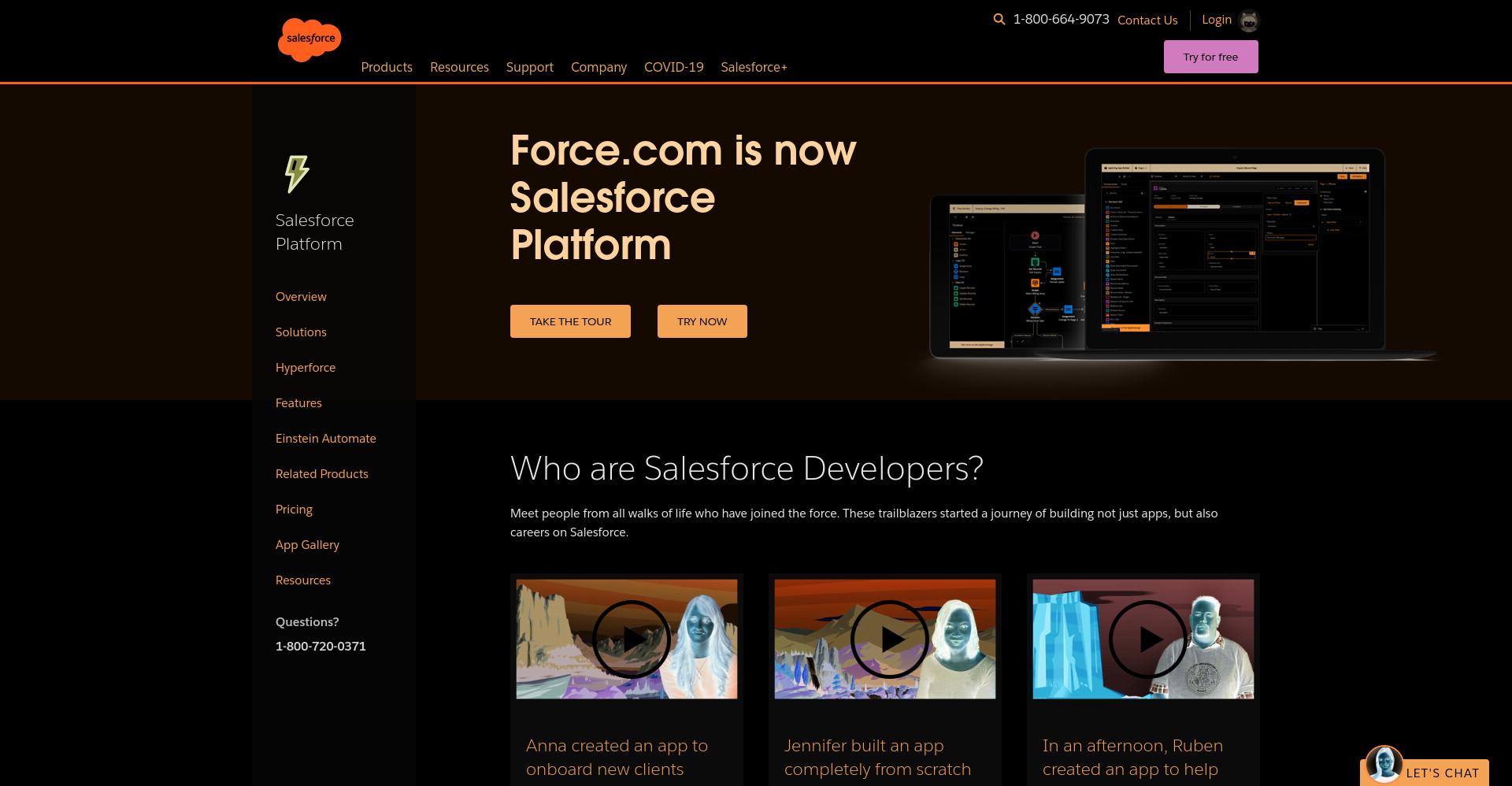This screenshot has height=786, width=1512.
Task: Open "Jennifer built an app" card title
Action: pos(877,757)
